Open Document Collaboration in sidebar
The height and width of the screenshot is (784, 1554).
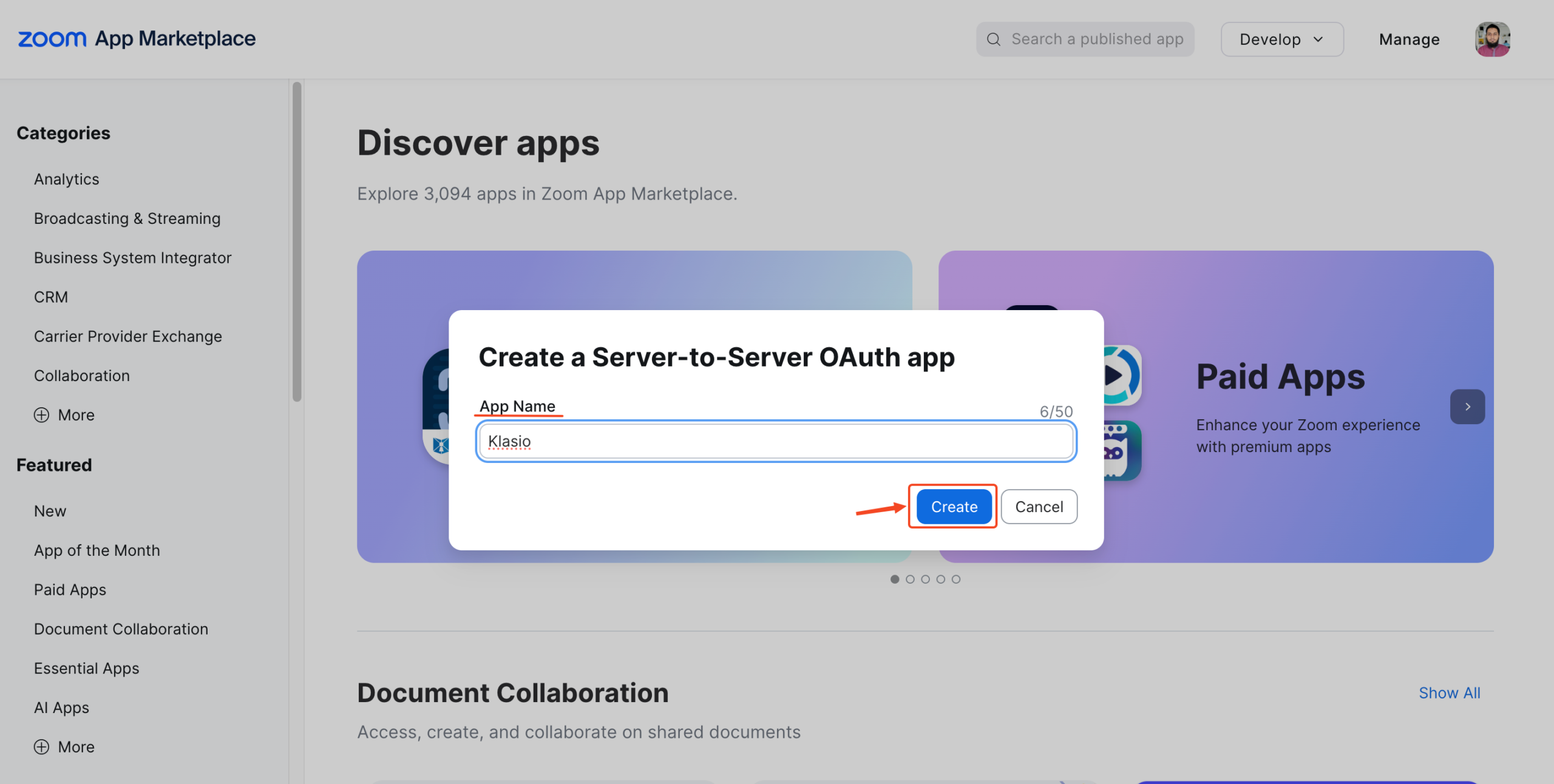[x=121, y=629]
